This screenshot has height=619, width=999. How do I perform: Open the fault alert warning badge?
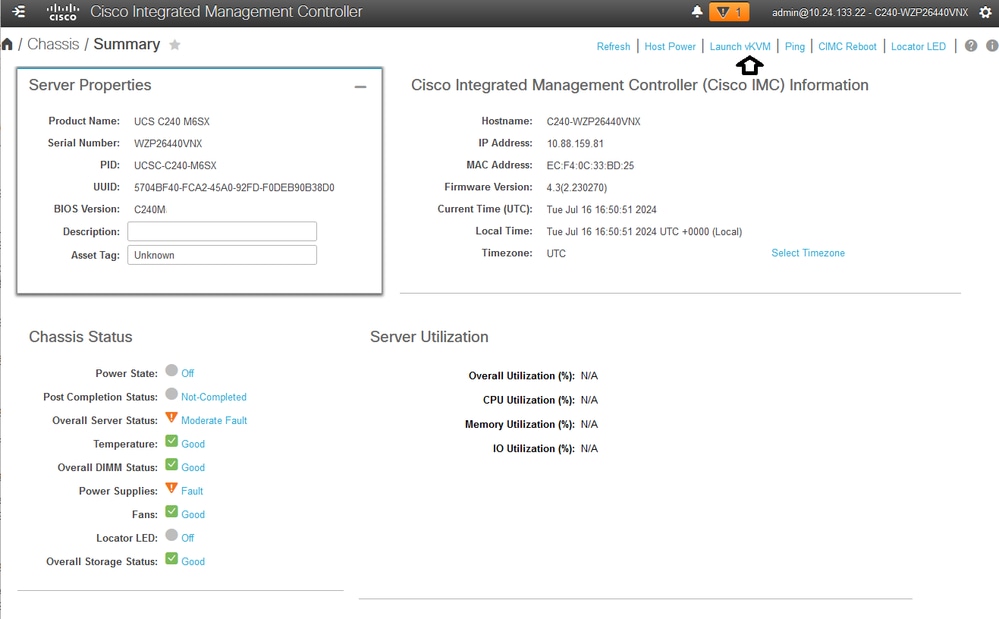729,11
